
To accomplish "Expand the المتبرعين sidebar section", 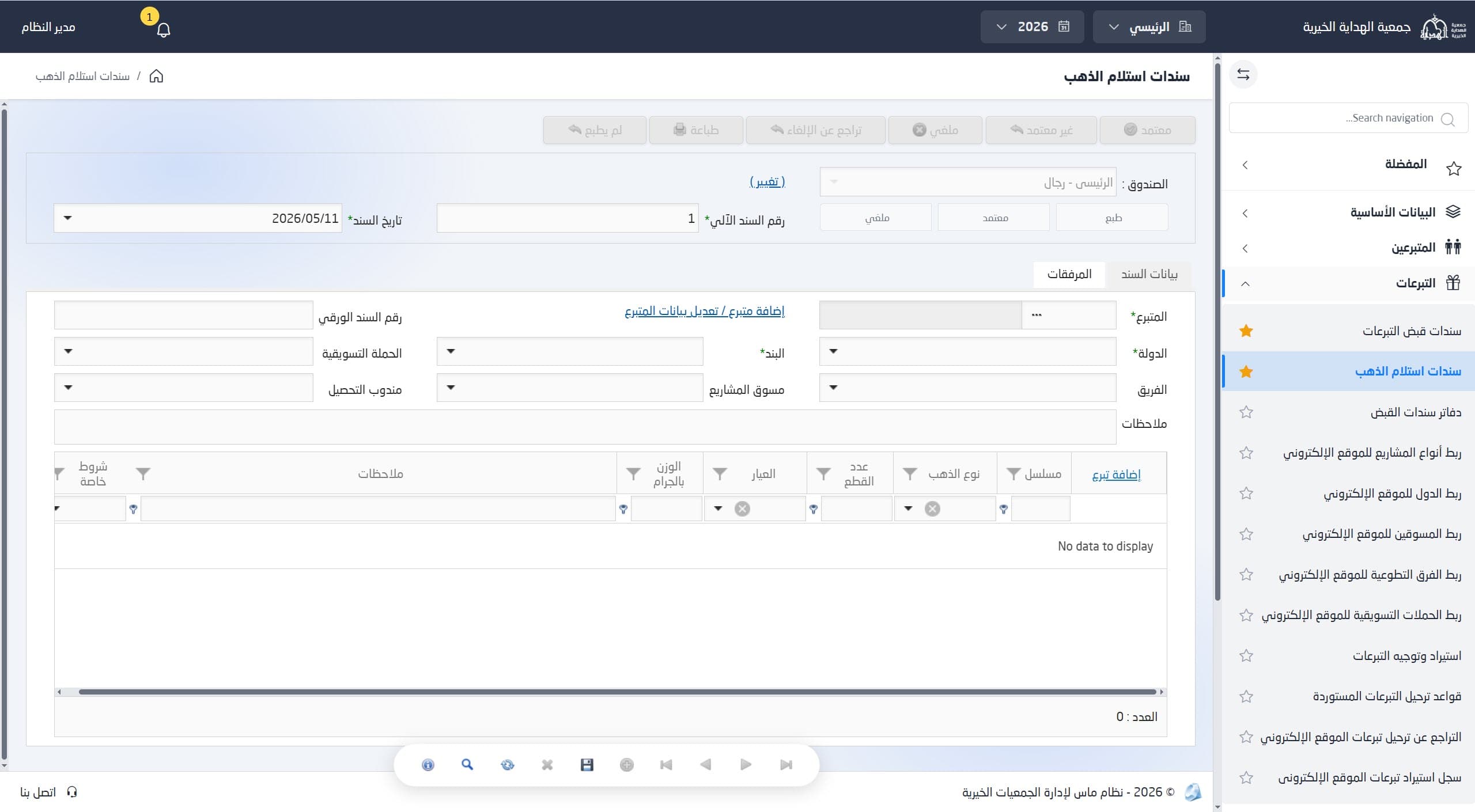I will [x=1348, y=248].
